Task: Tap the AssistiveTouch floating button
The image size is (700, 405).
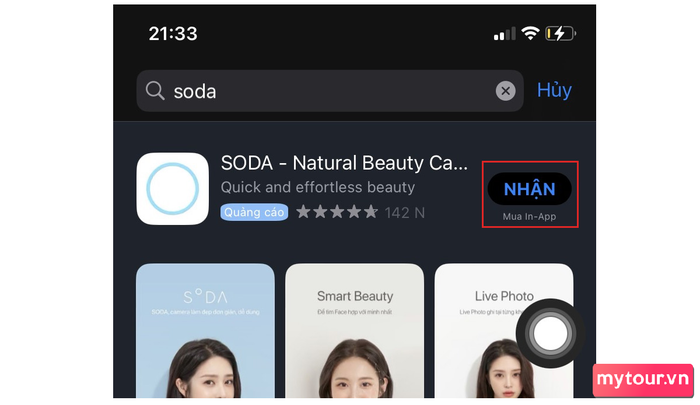Action: tap(550, 333)
